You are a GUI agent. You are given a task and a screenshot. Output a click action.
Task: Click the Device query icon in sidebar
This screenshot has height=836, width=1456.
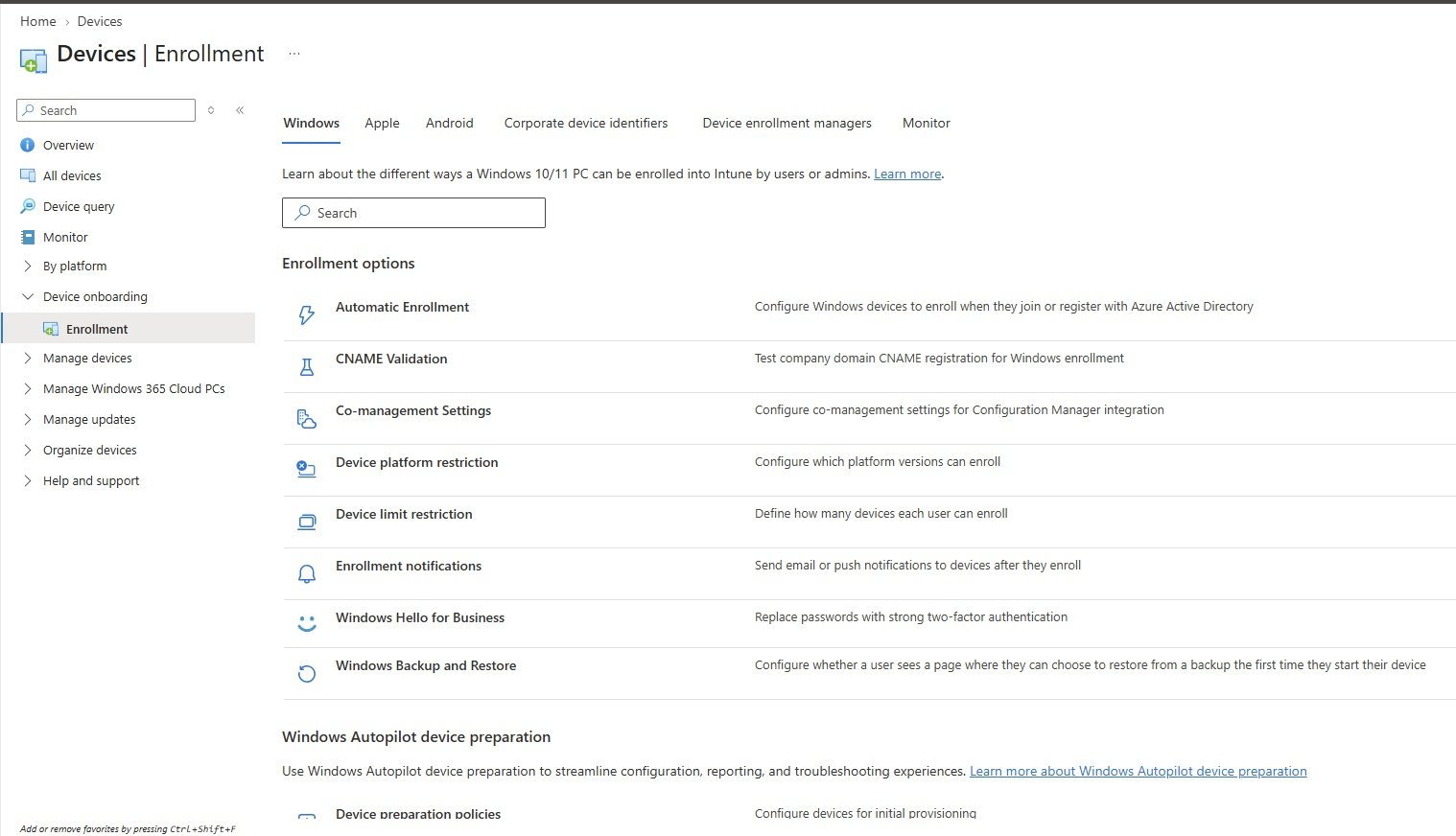pyautogui.click(x=27, y=207)
